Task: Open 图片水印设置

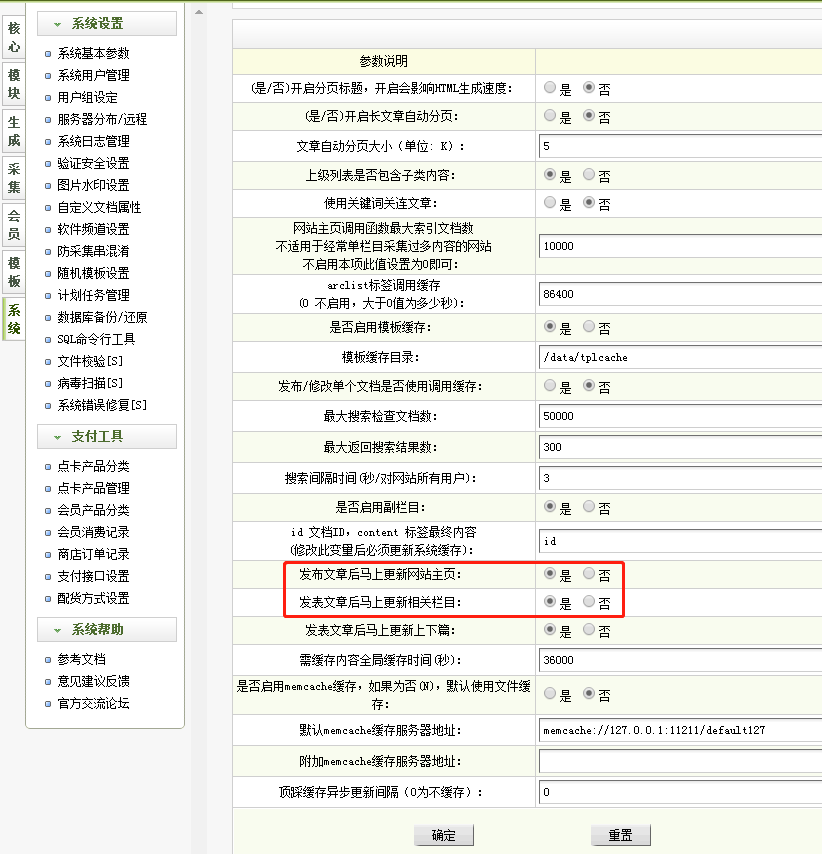Action: click(93, 185)
